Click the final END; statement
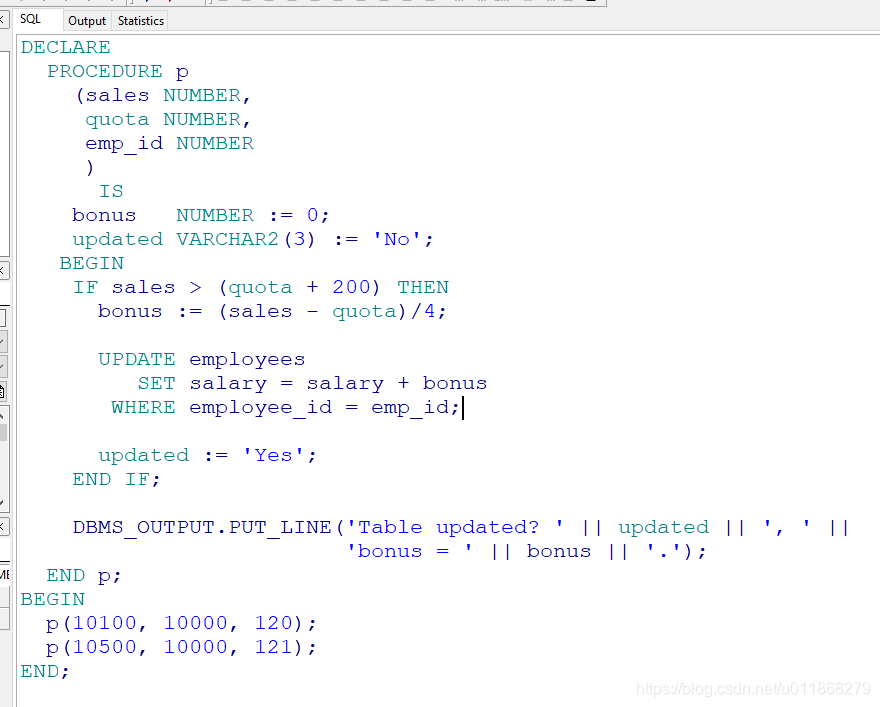The height and width of the screenshot is (707, 880). (44, 670)
